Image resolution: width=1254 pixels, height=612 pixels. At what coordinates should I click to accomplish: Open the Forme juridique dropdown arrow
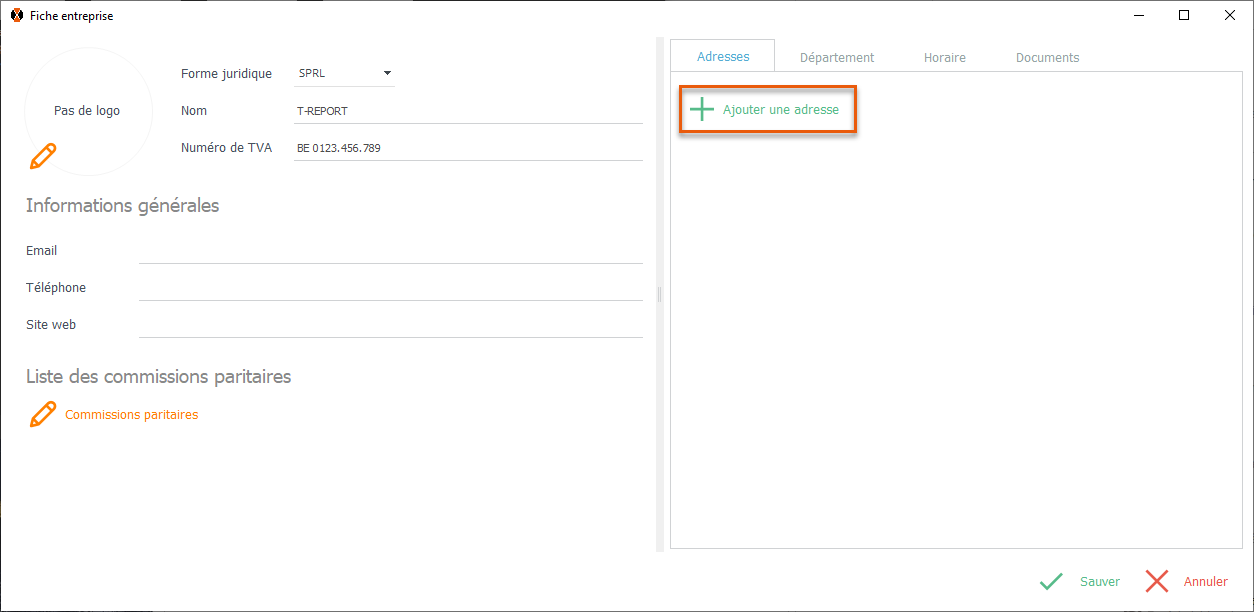pyautogui.click(x=387, y=74)
